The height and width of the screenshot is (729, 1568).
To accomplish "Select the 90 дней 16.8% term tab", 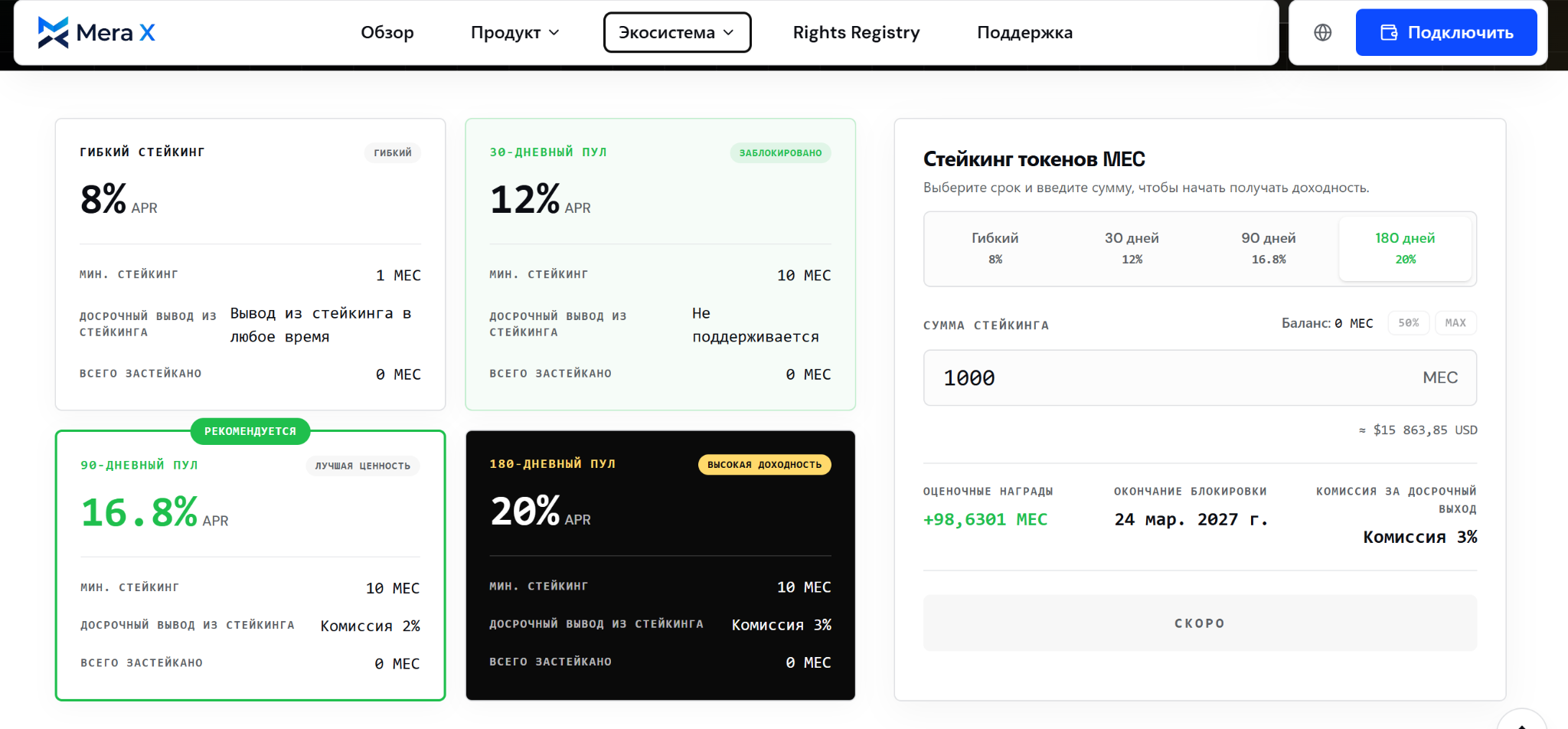I will click(1269, 248).
